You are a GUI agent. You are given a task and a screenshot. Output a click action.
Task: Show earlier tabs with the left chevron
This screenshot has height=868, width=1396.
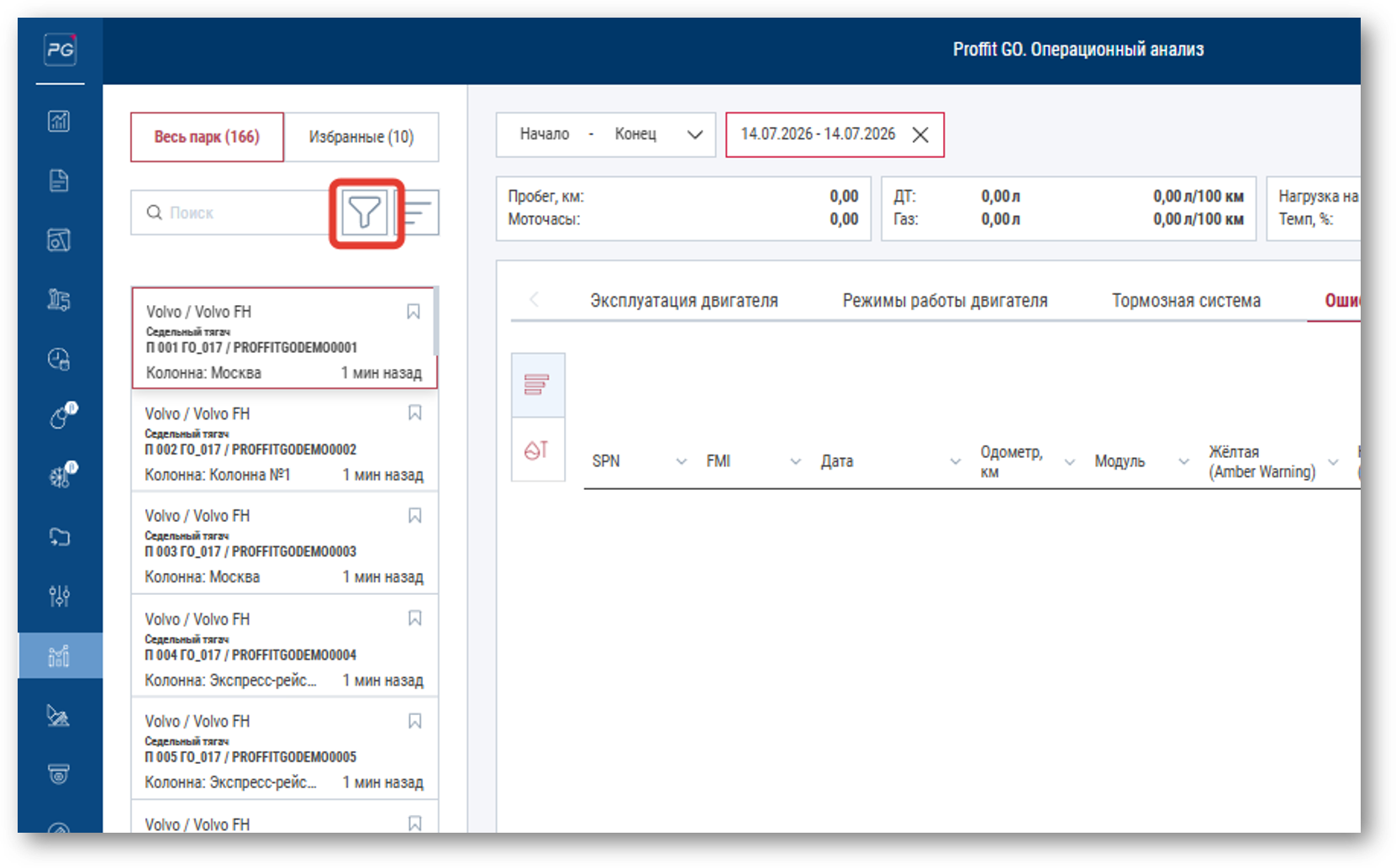coord(534,299)
